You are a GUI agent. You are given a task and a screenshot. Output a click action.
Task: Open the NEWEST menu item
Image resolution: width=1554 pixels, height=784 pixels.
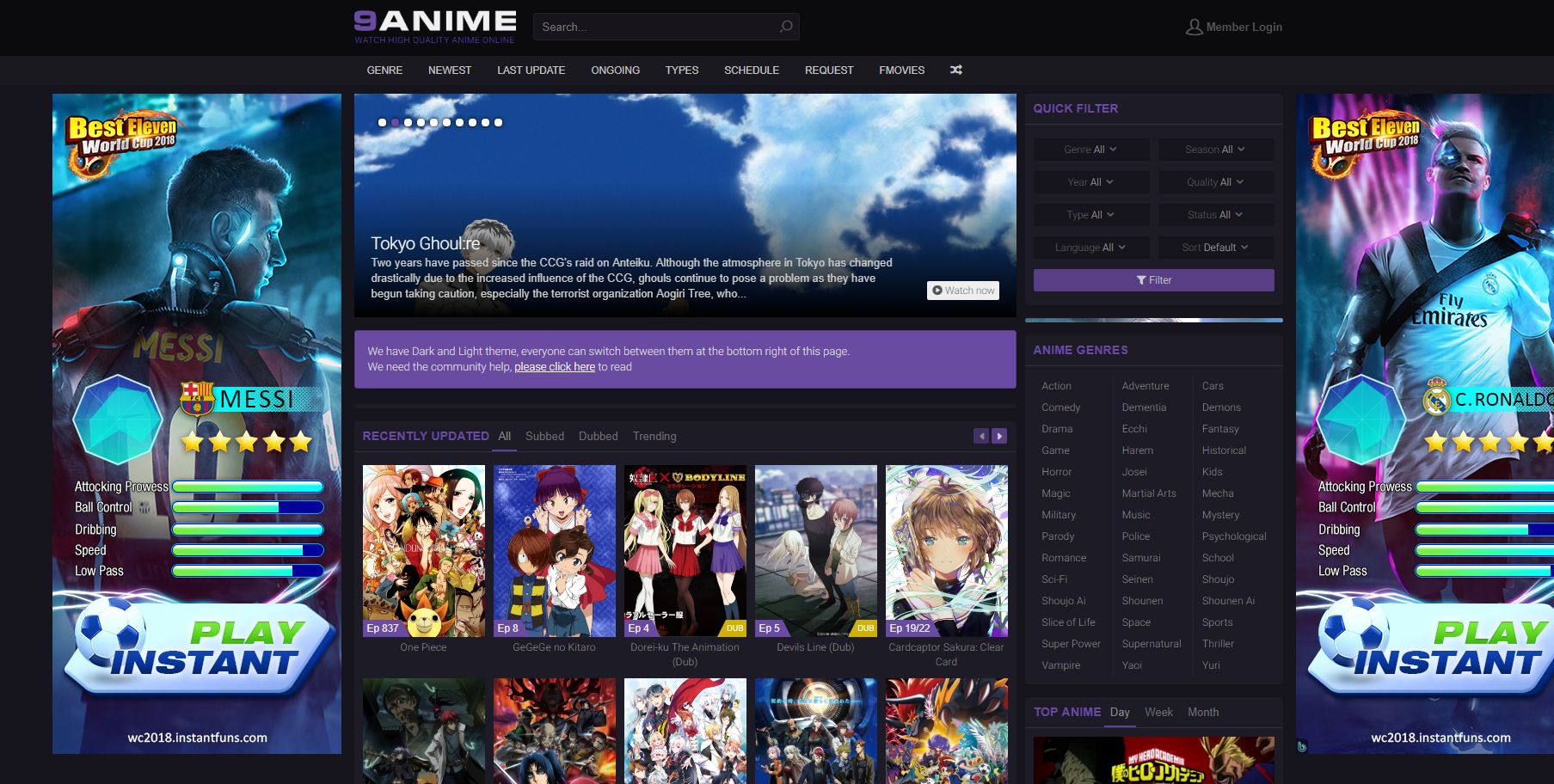pyautogui.click(x=450, y=70)
